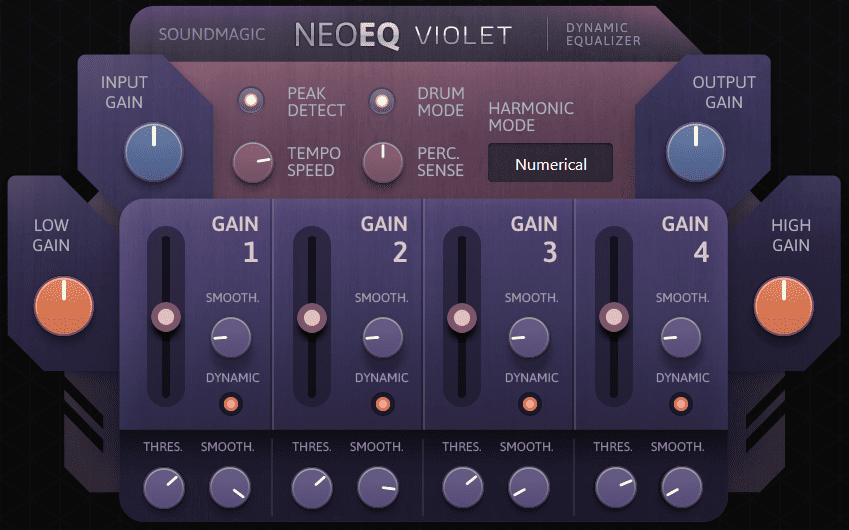Toggle the band 4 Dynamic LED

tap(681, 404)
